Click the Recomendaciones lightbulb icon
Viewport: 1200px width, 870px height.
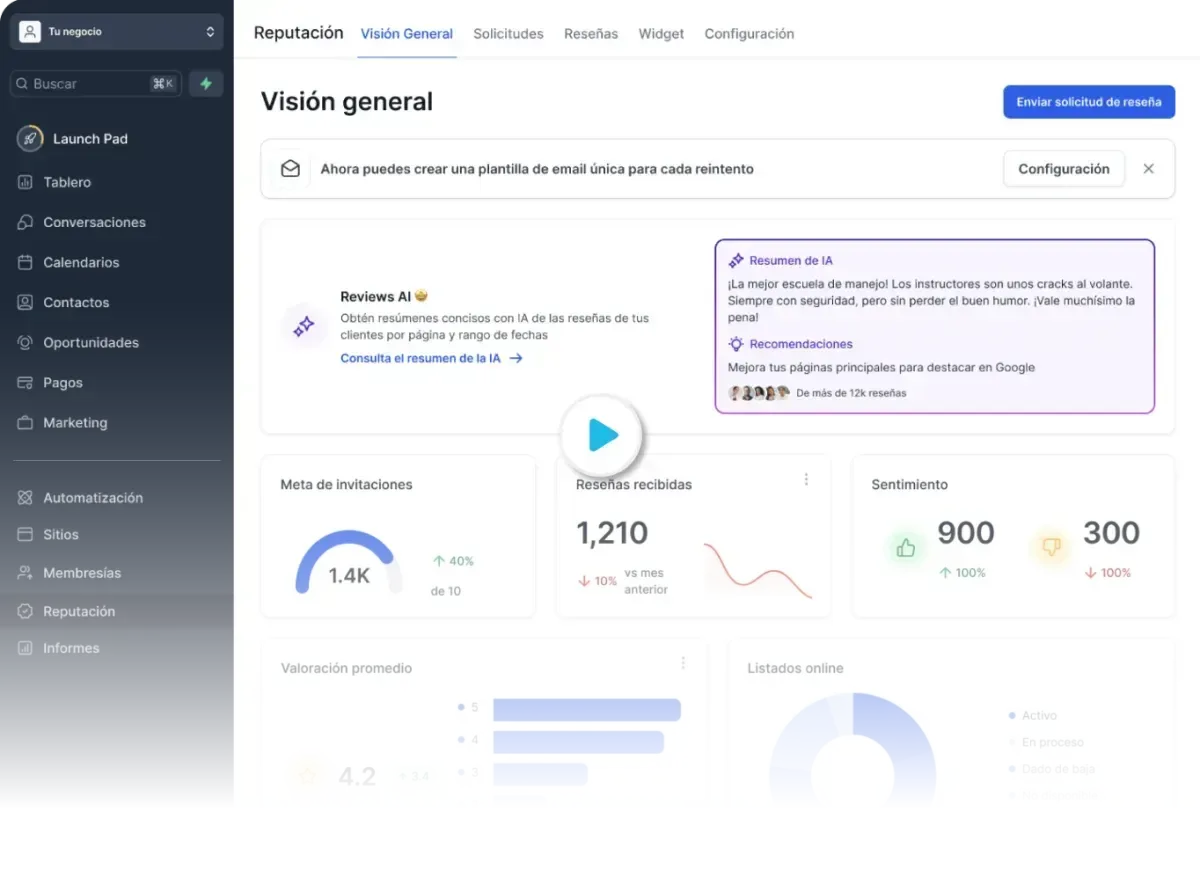(x=736, y=344)
